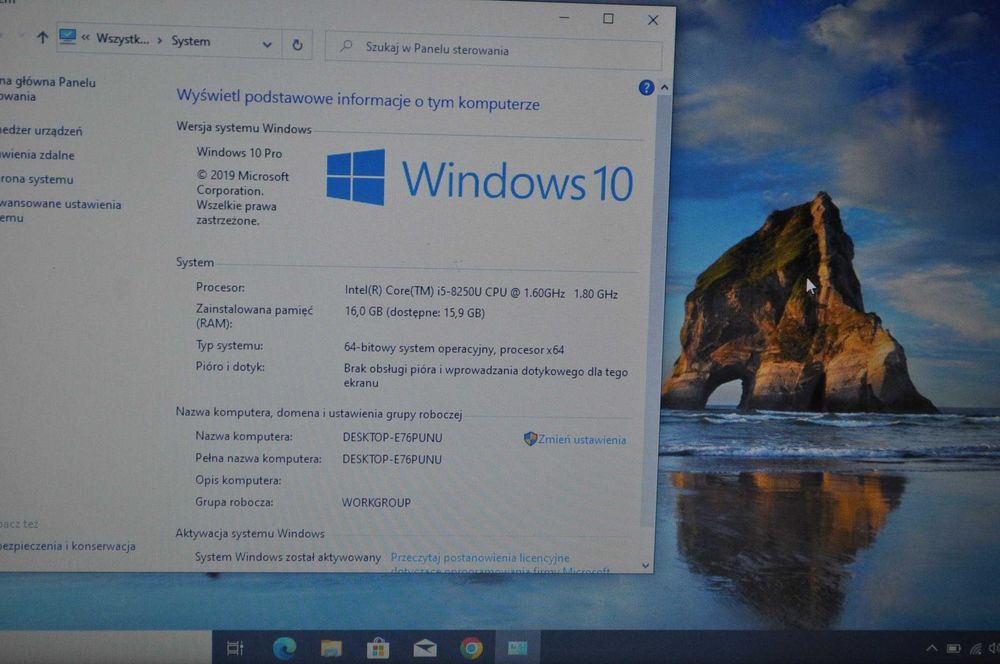Open 'ezpieczenia i konserwacja' link
1000x664 pixels.
tap(68, 546)
